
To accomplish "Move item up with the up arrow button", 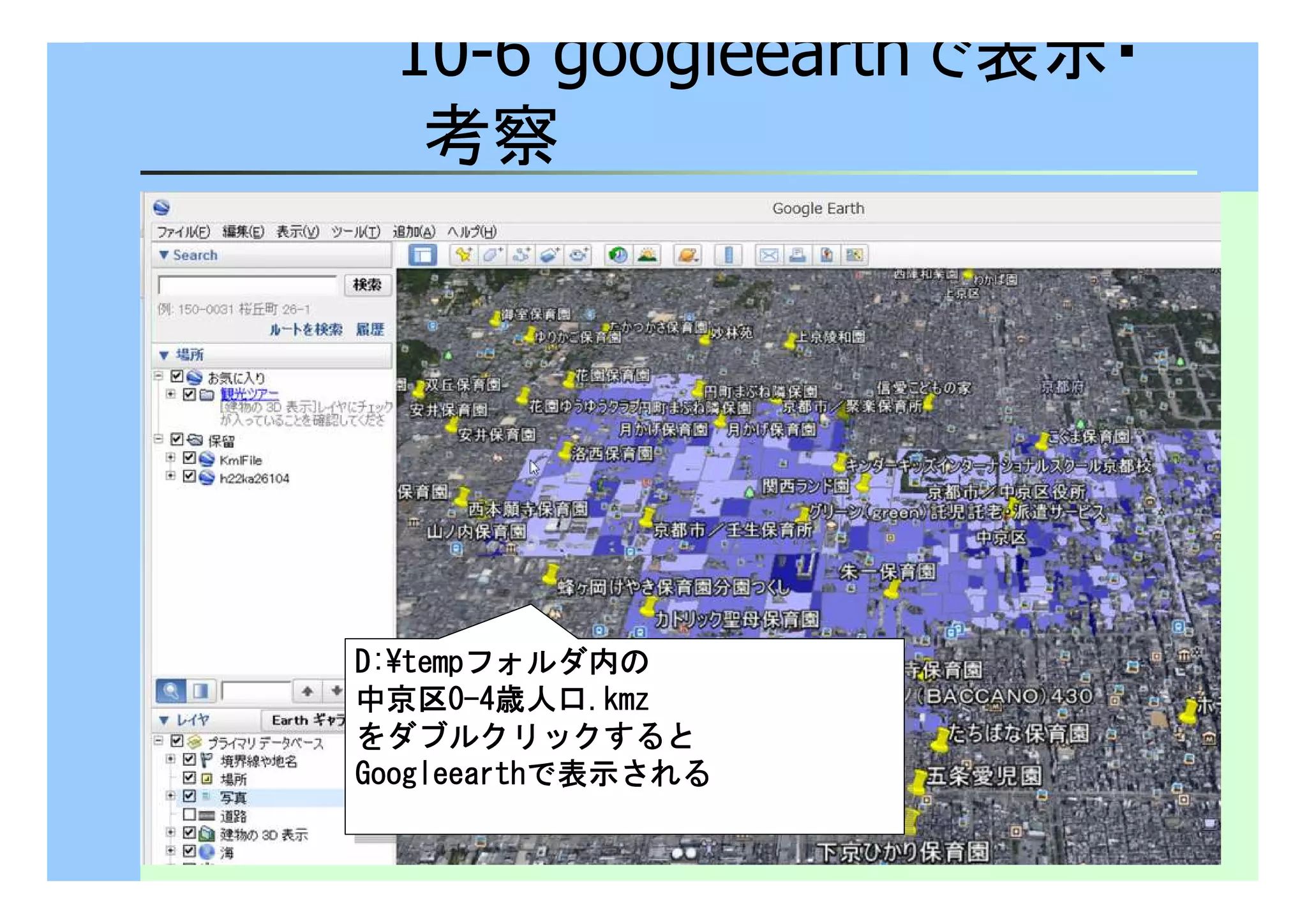I will pyautogui.click(x=307, y=690).
